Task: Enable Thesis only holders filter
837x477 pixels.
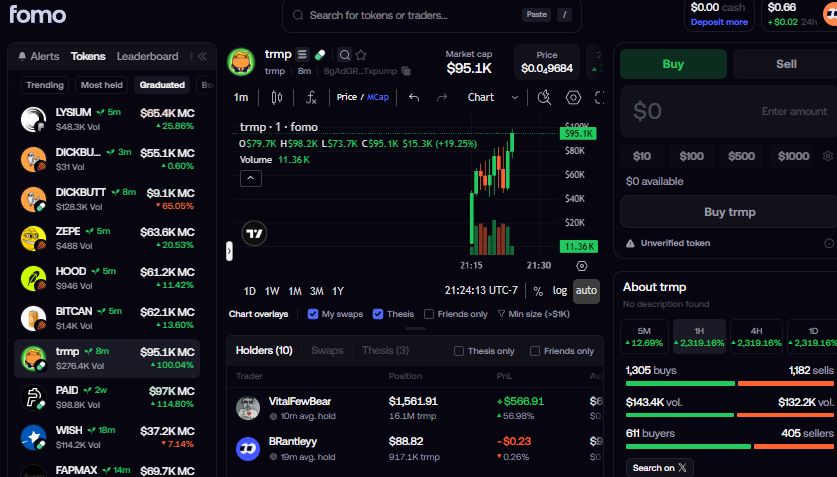Action: coord(459,351)
